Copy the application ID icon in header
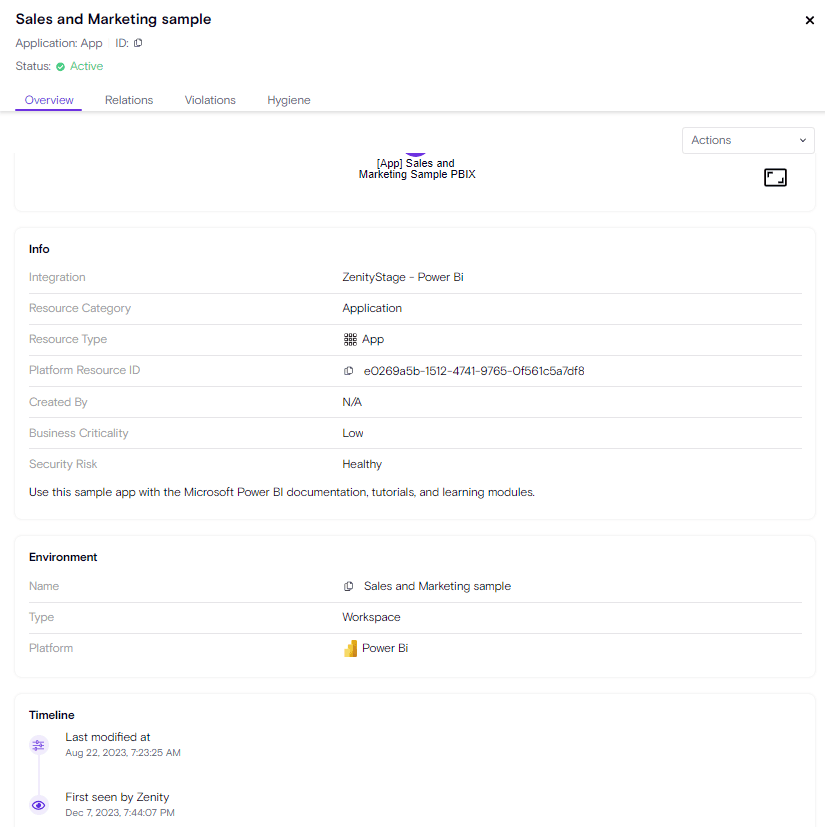 point(138,43)
